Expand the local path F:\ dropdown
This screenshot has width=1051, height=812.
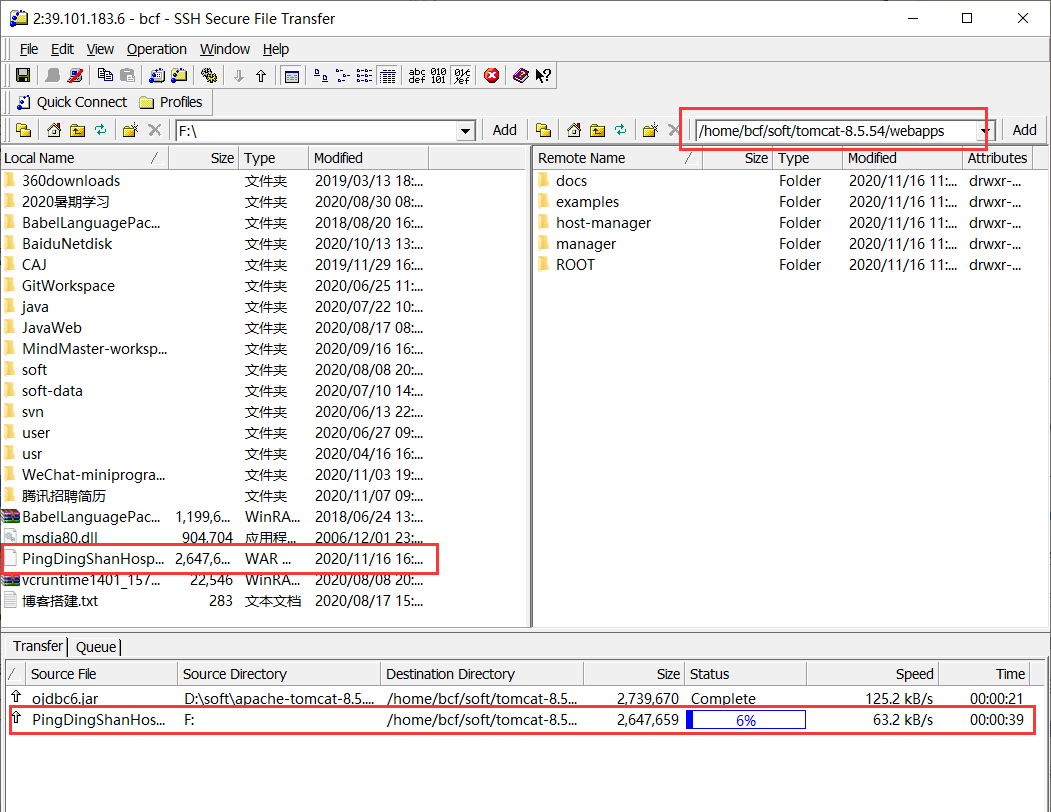465,131
